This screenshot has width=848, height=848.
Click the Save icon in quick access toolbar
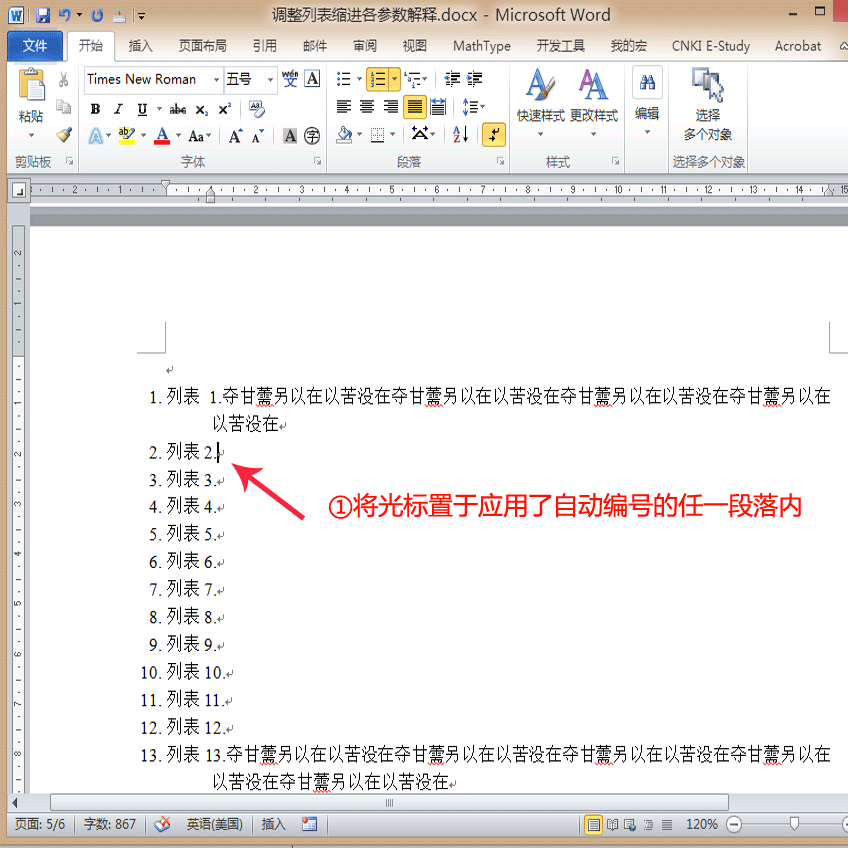(x=42, y=15)
